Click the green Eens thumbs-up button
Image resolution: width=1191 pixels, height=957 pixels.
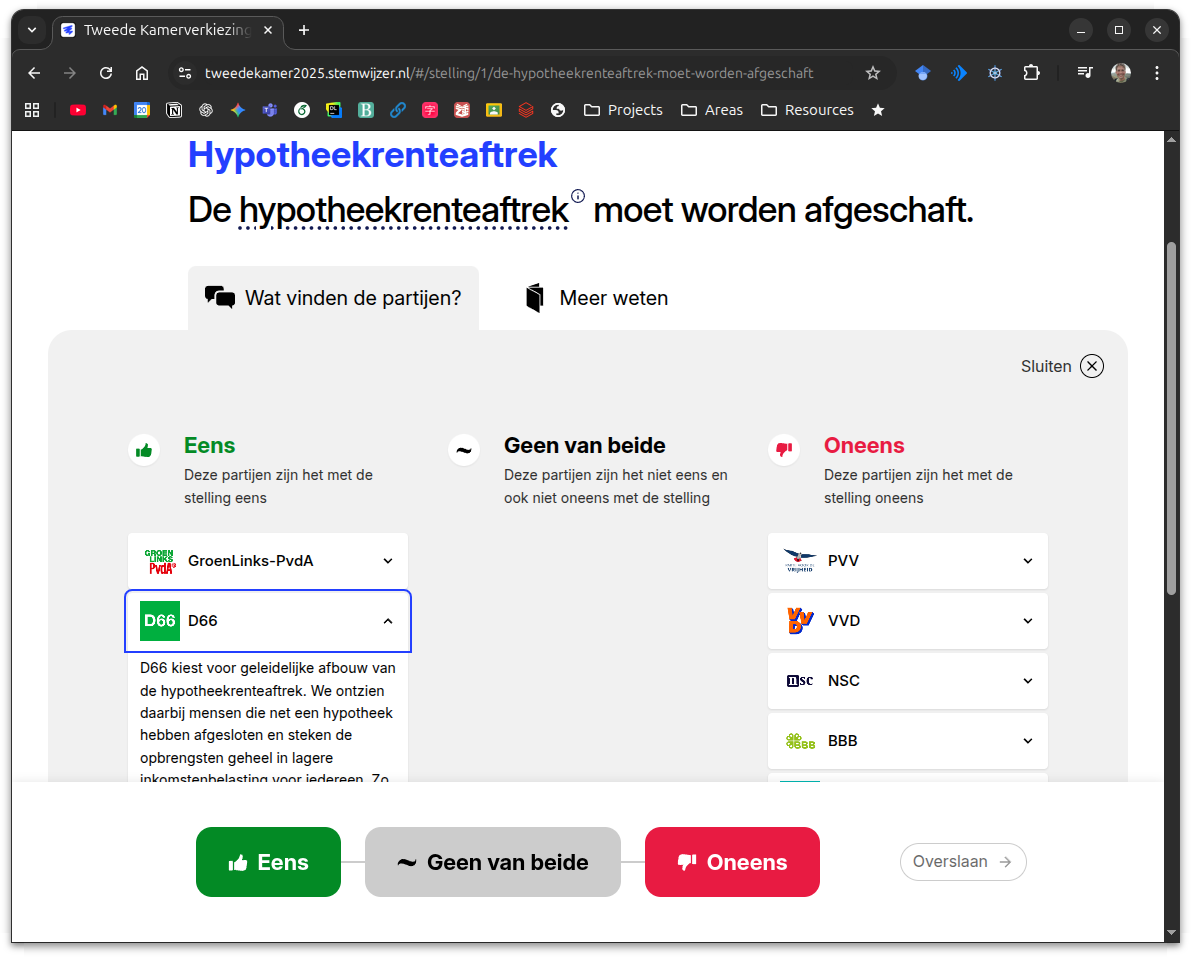268,862
